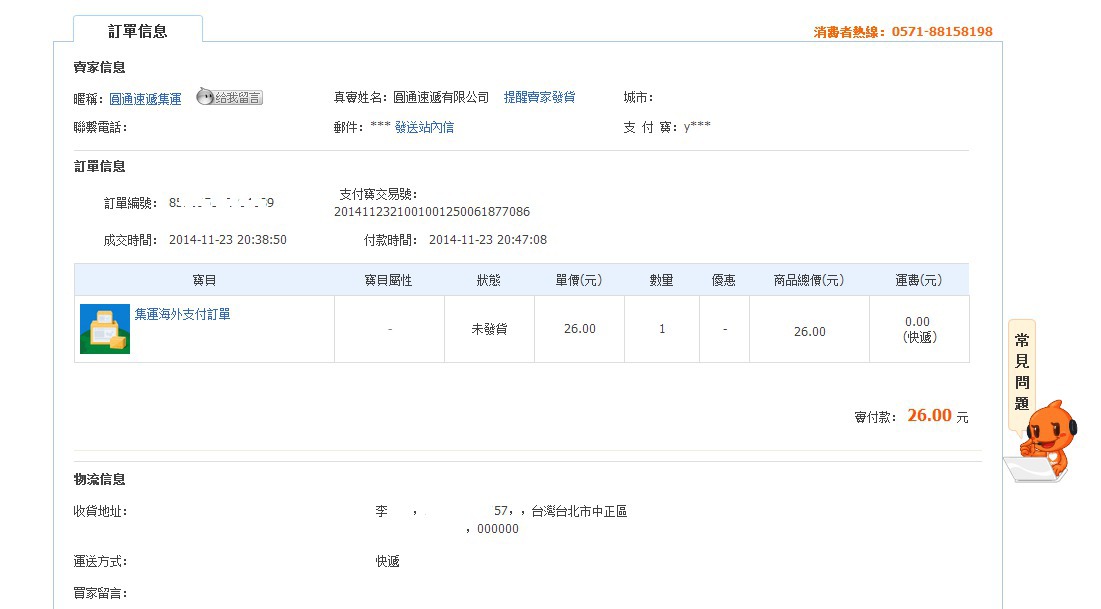The height and width of the screenshot is (609, 1101).
Task: Click the postal code 000000
Action: point(498,529)
